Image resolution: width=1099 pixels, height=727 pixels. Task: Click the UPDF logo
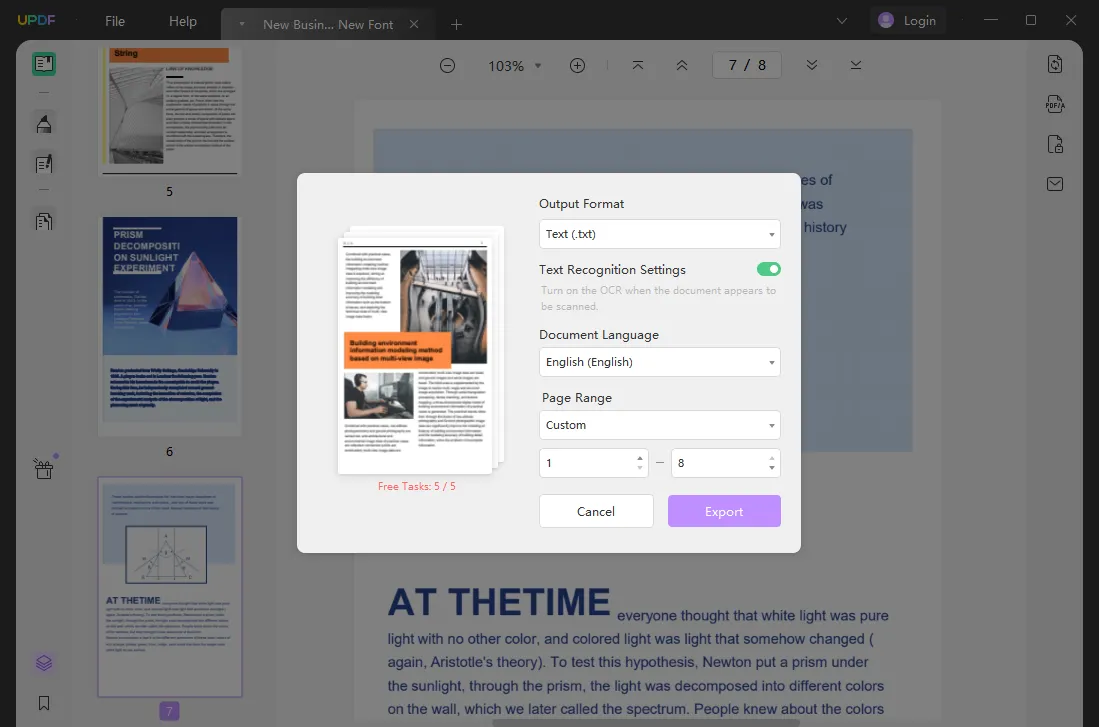(36, 20)
